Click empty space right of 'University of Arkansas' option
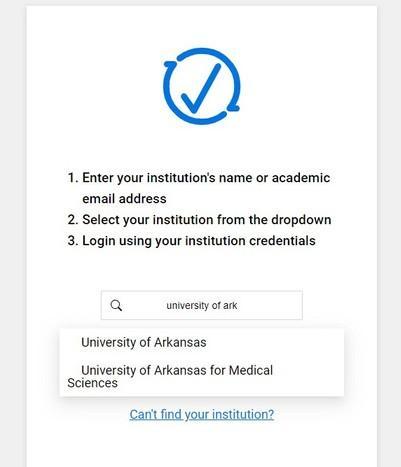 pos(273,342)
